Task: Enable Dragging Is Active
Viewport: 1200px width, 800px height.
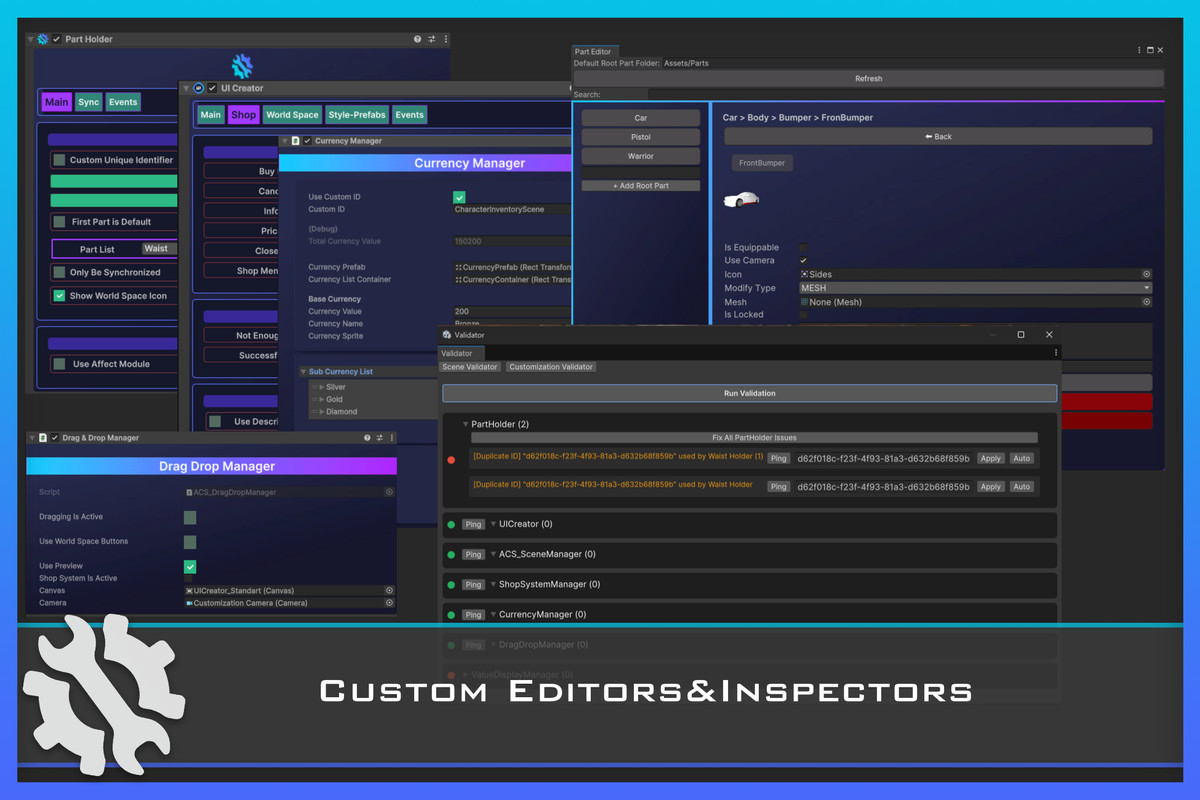Action: coord(190,517)
